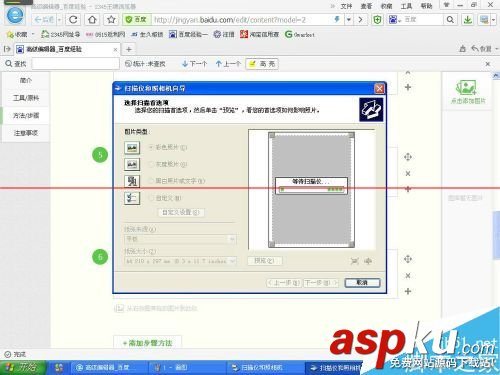
Task: Click the 下一个 find next button
Action: (194, 64)
